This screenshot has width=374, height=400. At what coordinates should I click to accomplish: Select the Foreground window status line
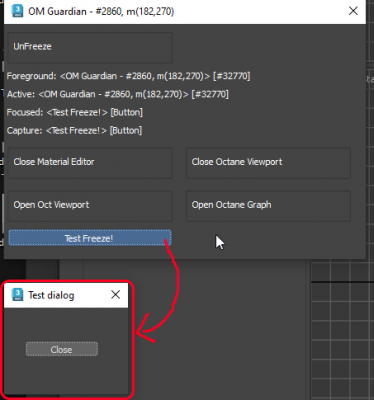point(128,76)
